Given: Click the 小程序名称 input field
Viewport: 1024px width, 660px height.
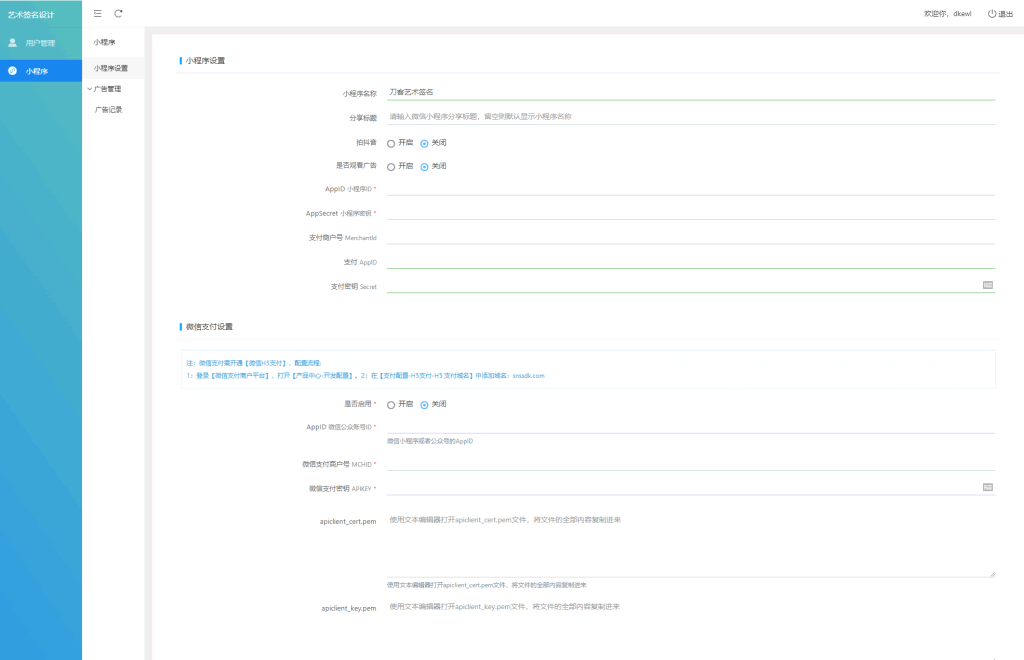Looking at the screenshot, I should point(690,92).
